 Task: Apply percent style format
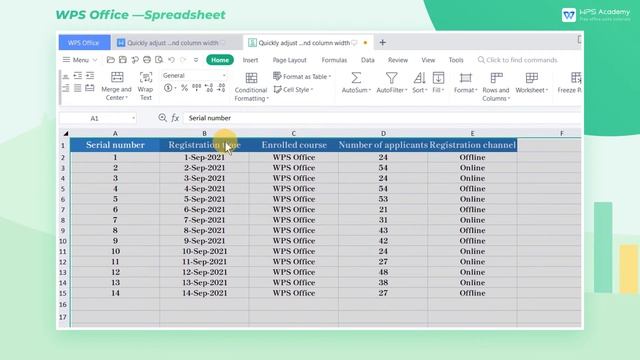[x=184, y=88]
